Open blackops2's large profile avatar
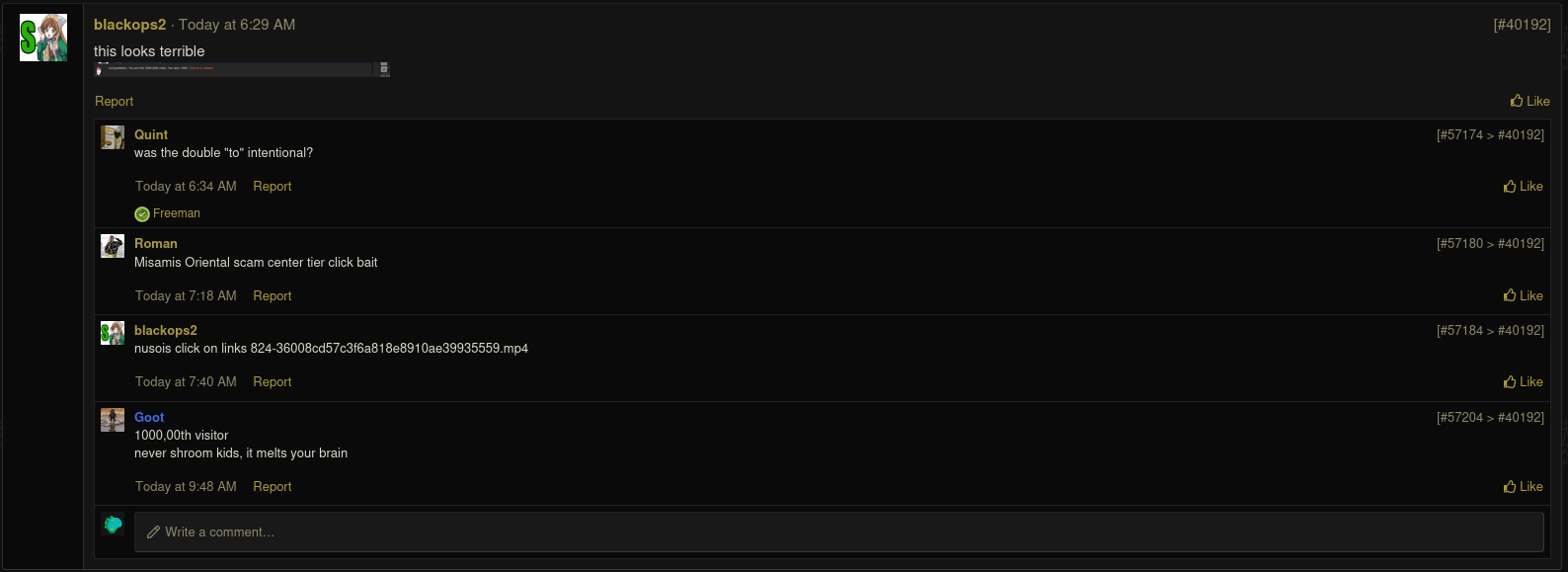 pos(43,38)
